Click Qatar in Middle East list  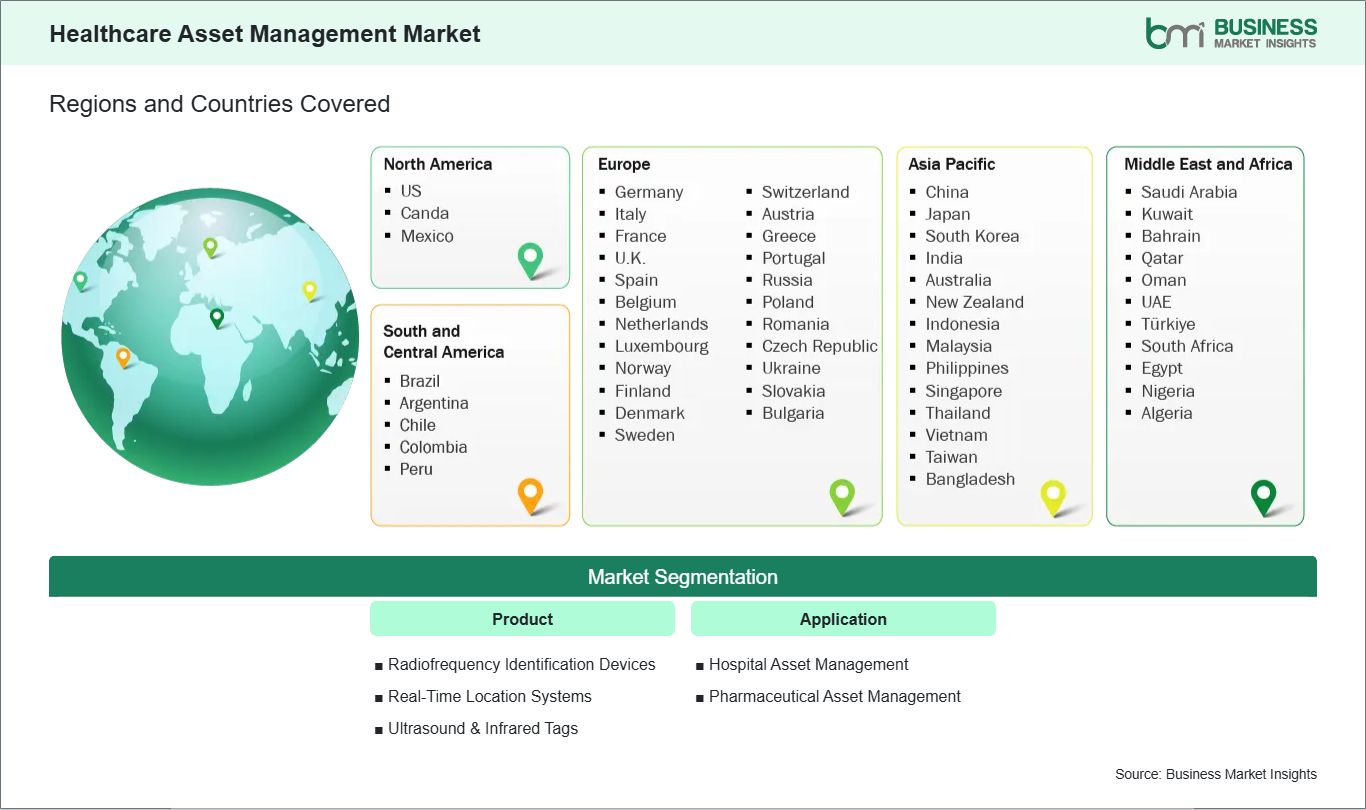(x=1162, y=258)
